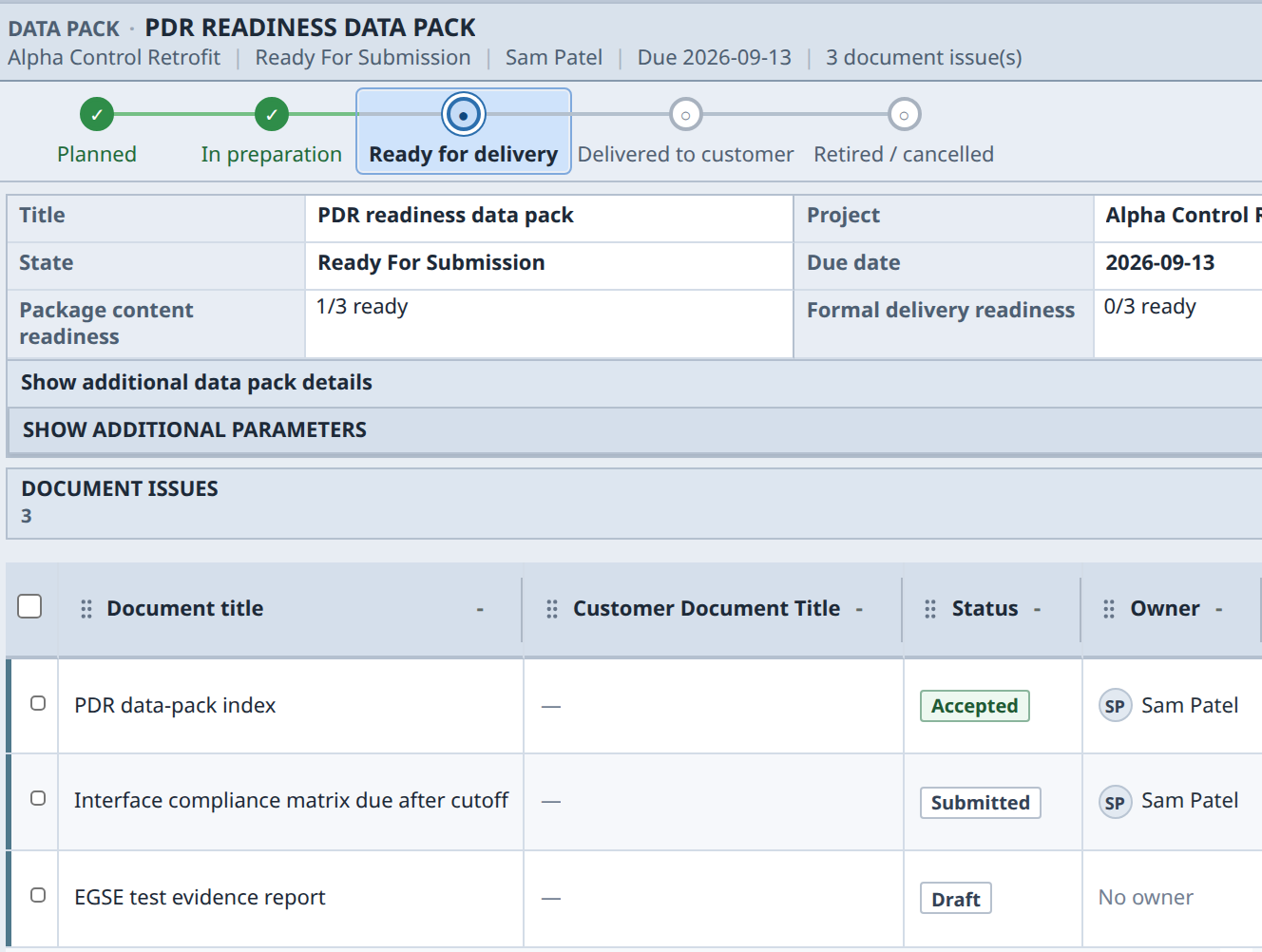
Task: Click drag handle icon beside Status column
Action: click(x=930, y=609)
